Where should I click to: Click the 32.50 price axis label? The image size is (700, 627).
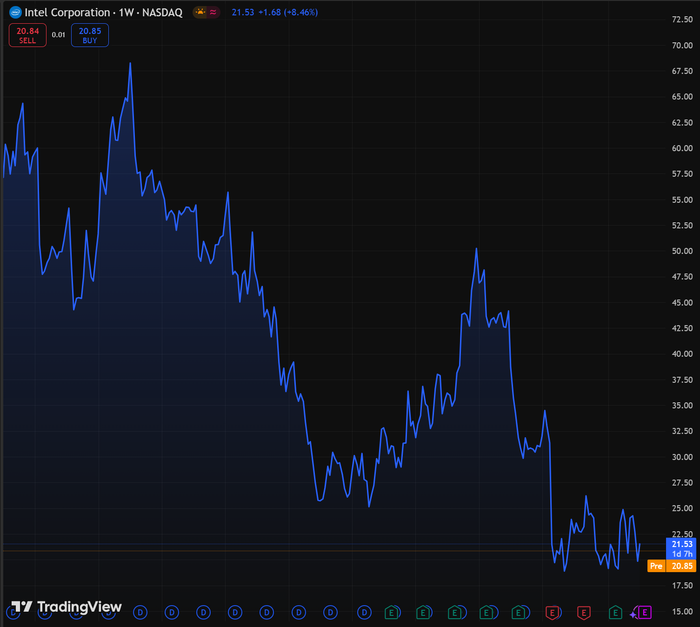pos(682,431)
